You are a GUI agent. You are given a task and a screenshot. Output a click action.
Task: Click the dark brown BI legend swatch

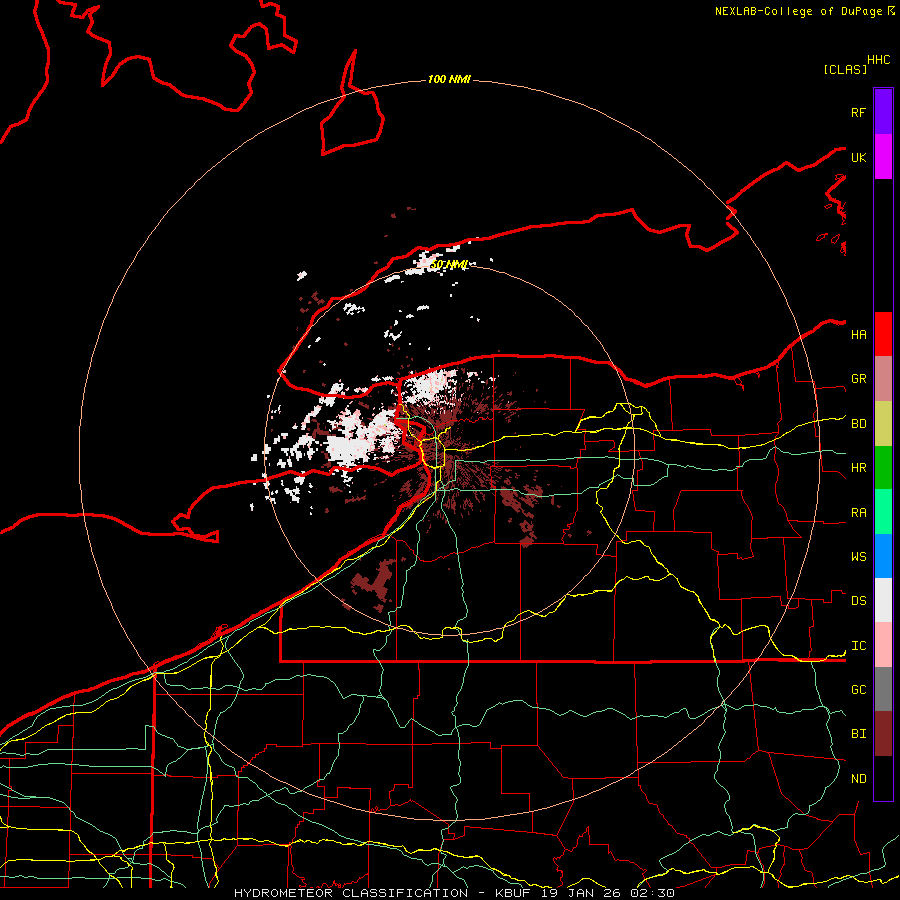pos(883,734)
